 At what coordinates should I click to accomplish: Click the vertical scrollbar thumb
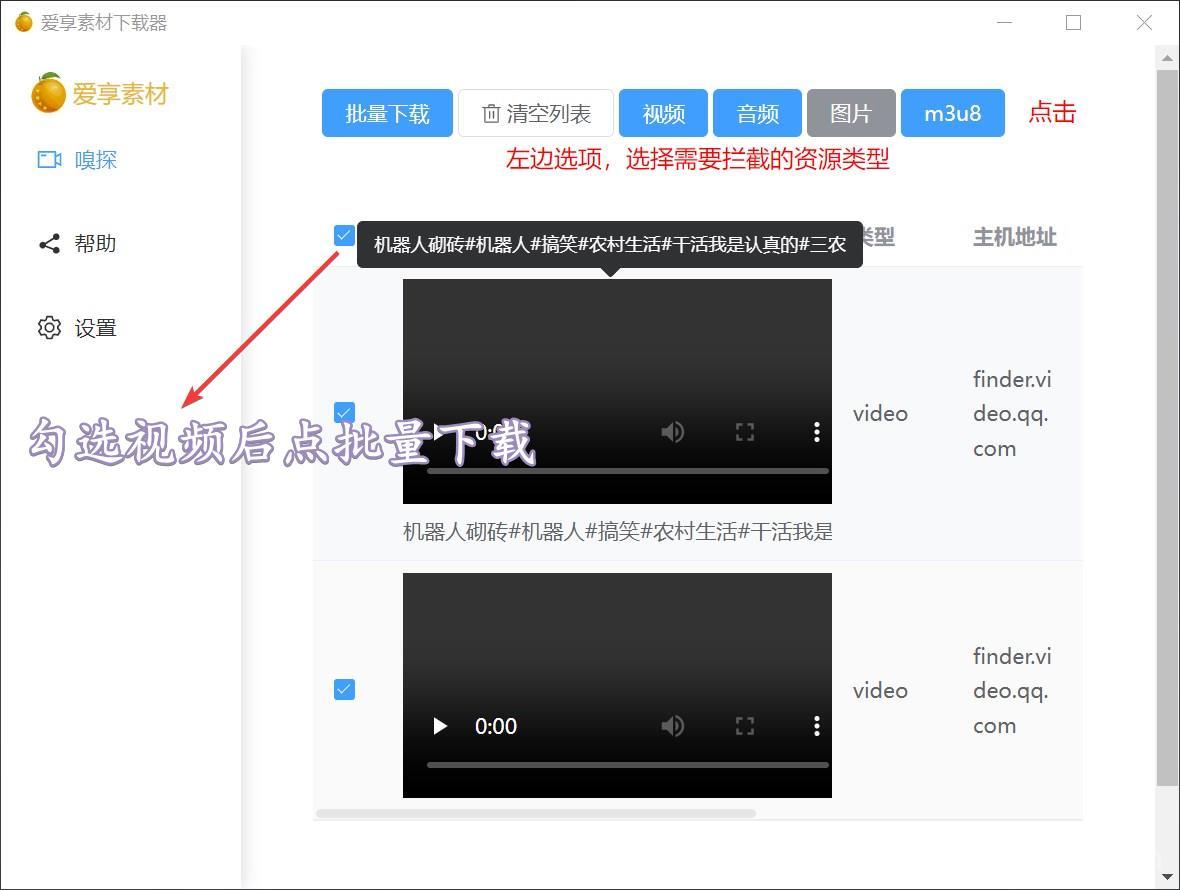click(1166, 427)
